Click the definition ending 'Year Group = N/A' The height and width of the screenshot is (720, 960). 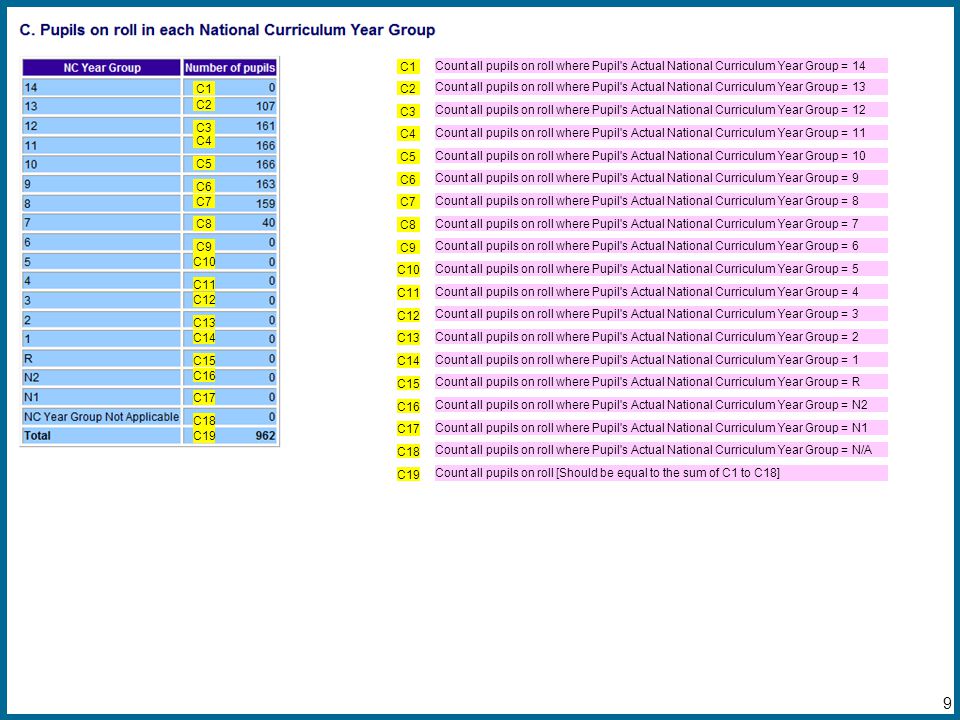coord(661,450)
